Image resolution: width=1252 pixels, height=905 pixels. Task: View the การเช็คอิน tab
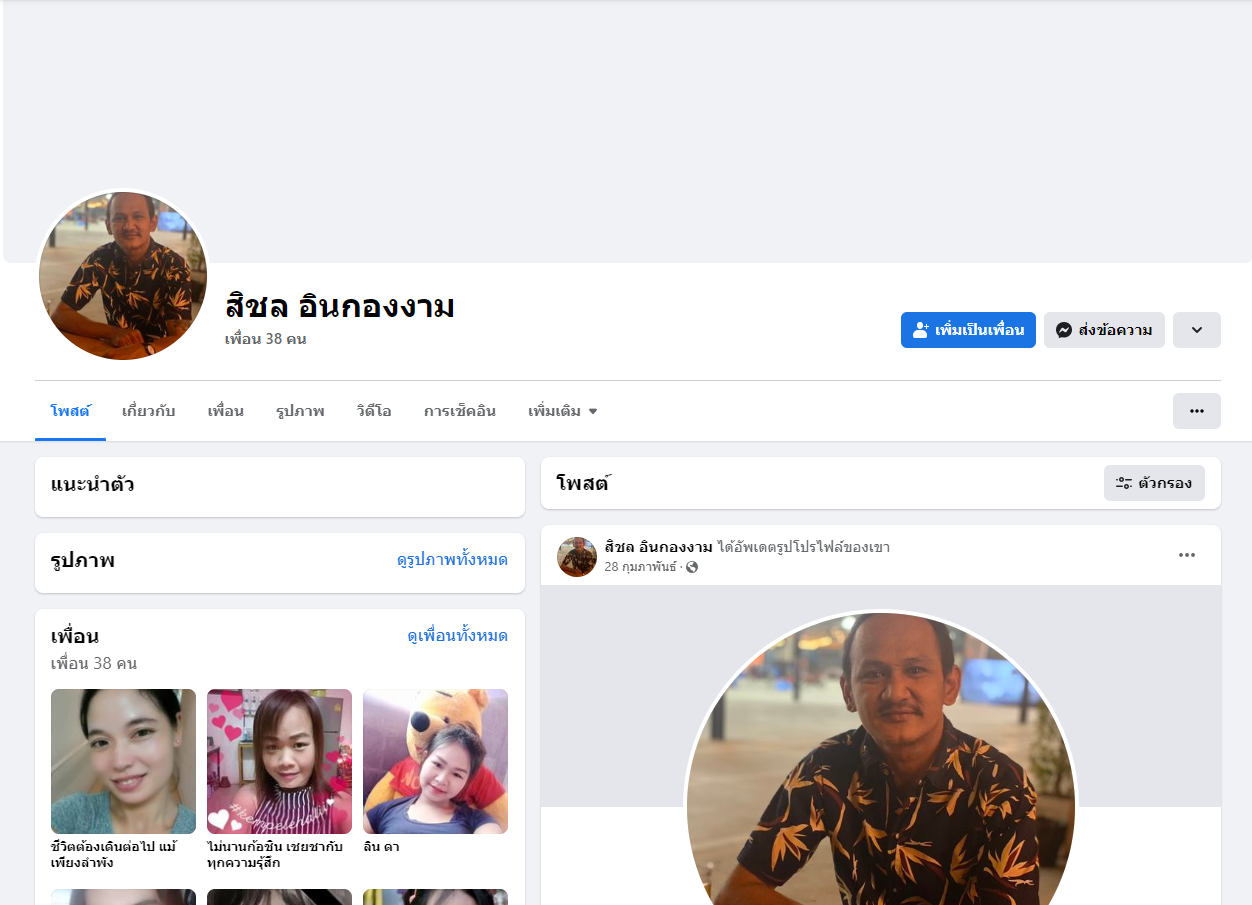[460, 411]
